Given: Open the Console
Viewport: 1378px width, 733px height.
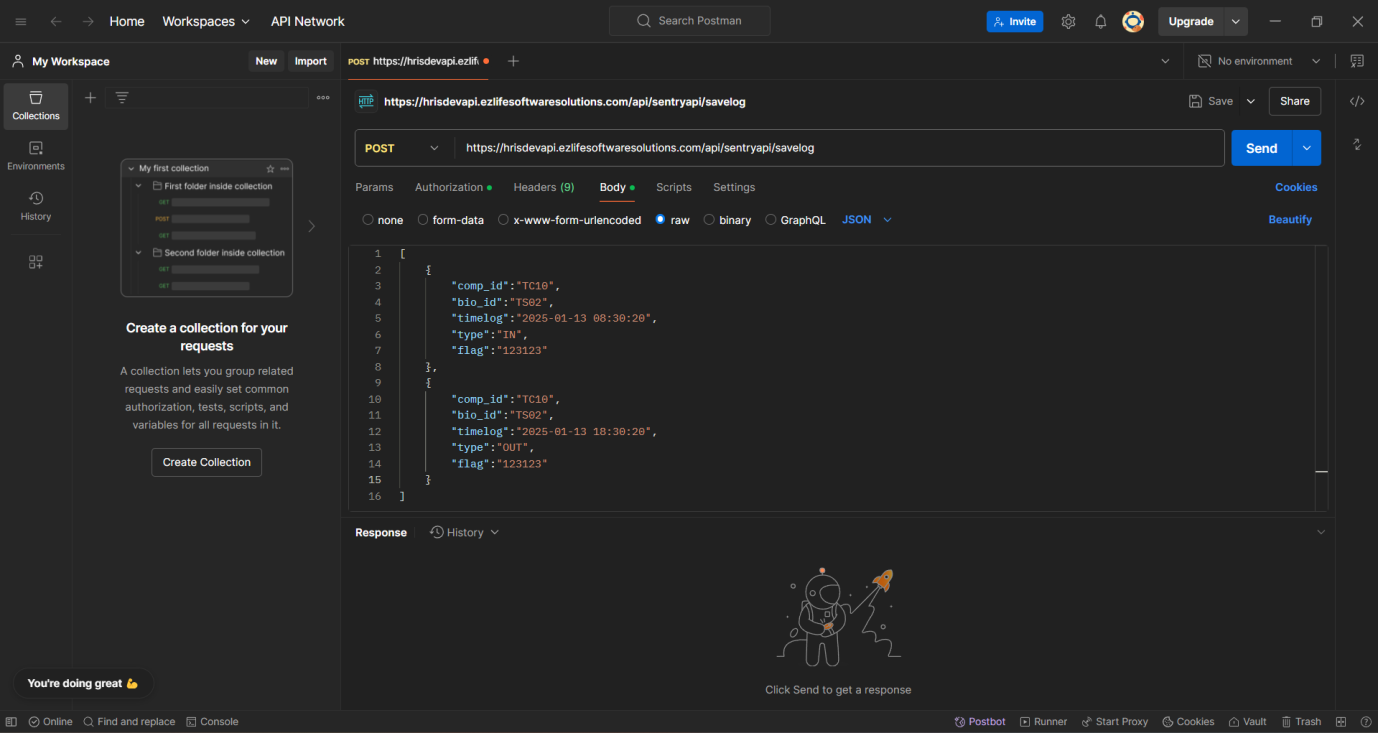Looking at the screenshot, I should click(212, 722).
